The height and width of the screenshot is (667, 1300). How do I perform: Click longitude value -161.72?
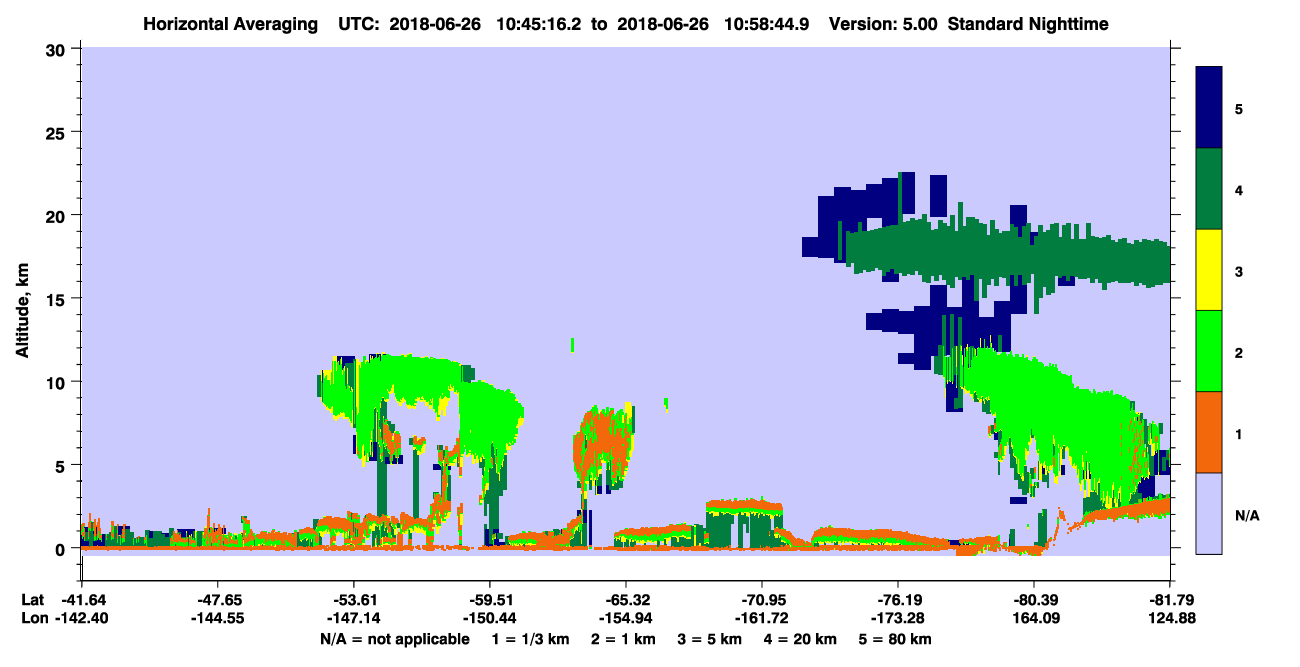pos(762,619)
